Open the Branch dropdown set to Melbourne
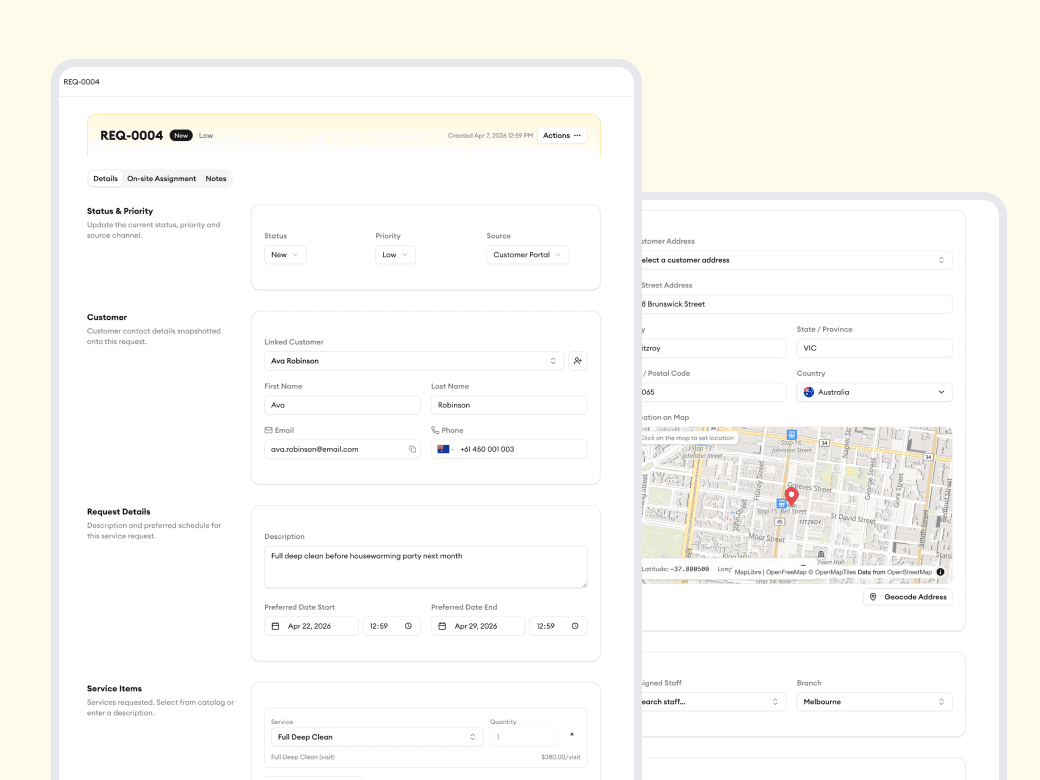Screen dimensions: 1040x780 point(873,701)
